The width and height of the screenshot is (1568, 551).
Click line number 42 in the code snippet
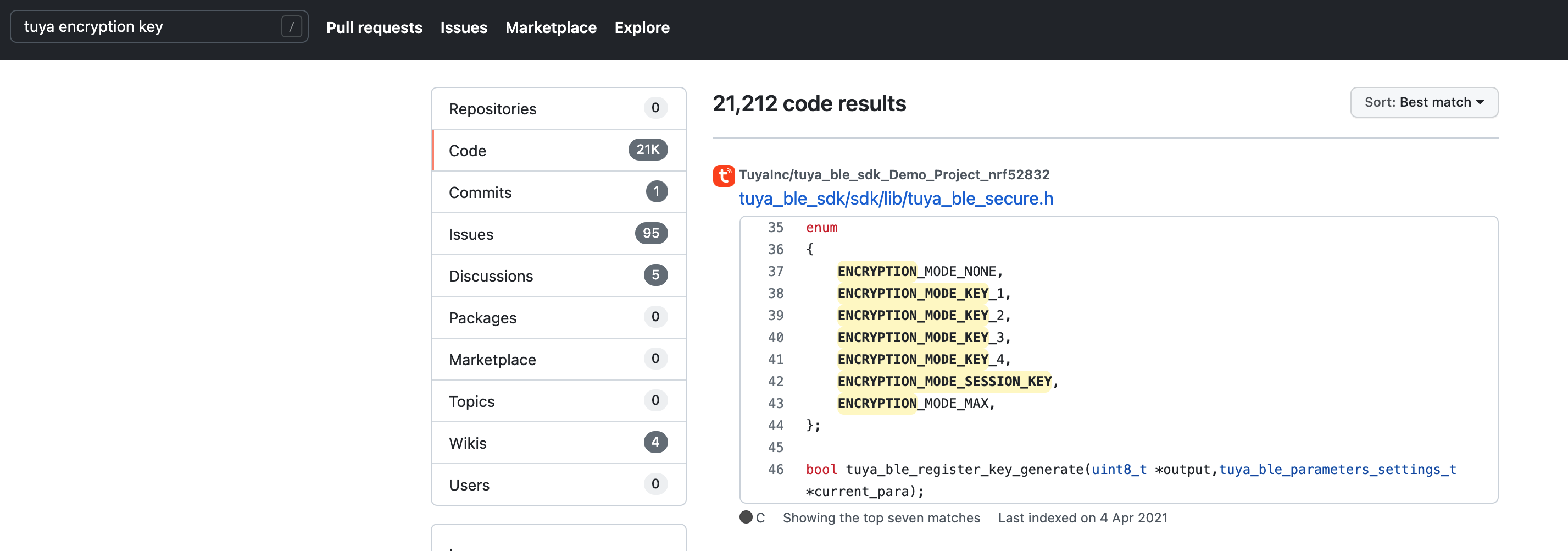point(775,382)
